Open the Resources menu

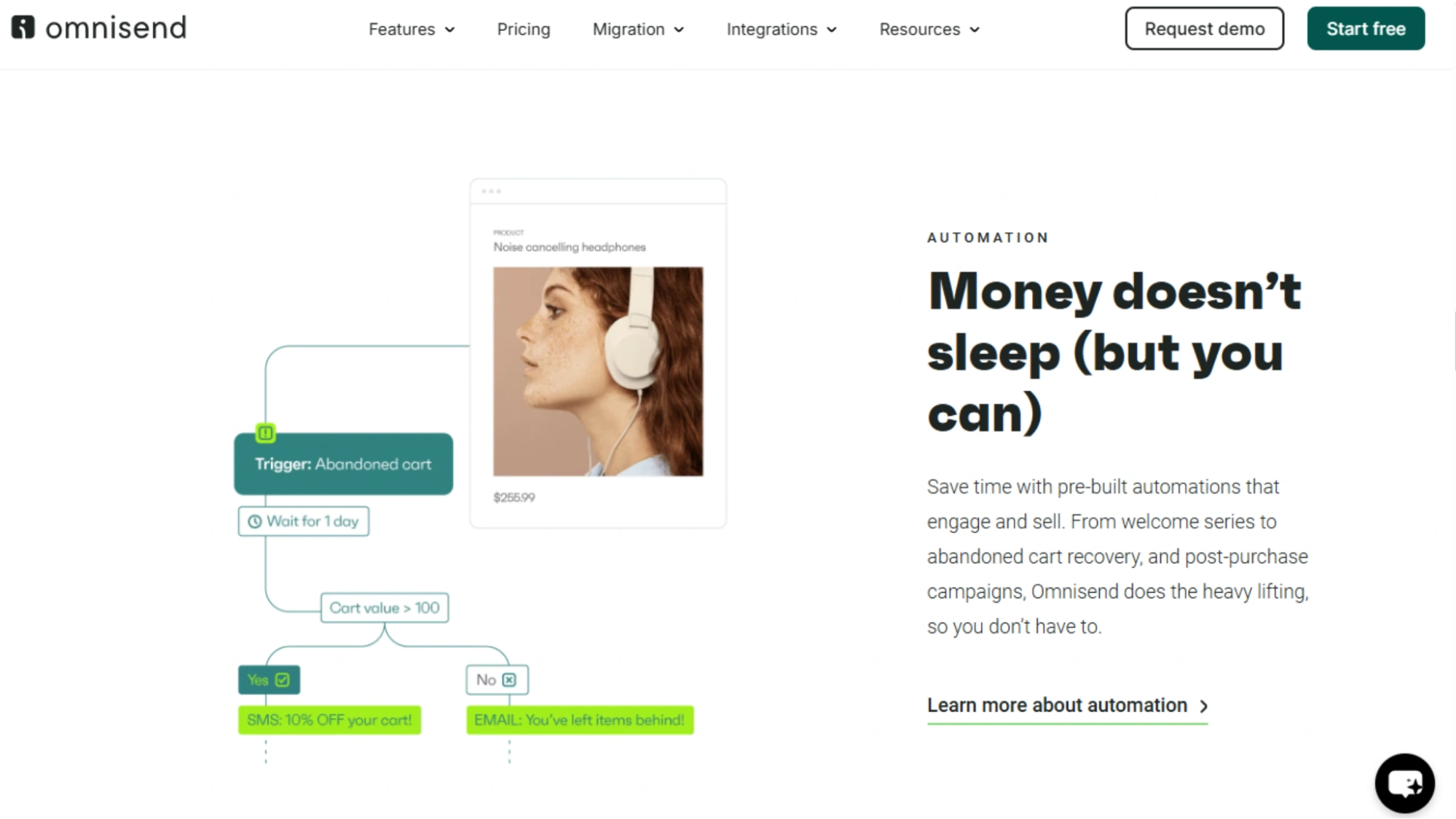pos(929,29)
